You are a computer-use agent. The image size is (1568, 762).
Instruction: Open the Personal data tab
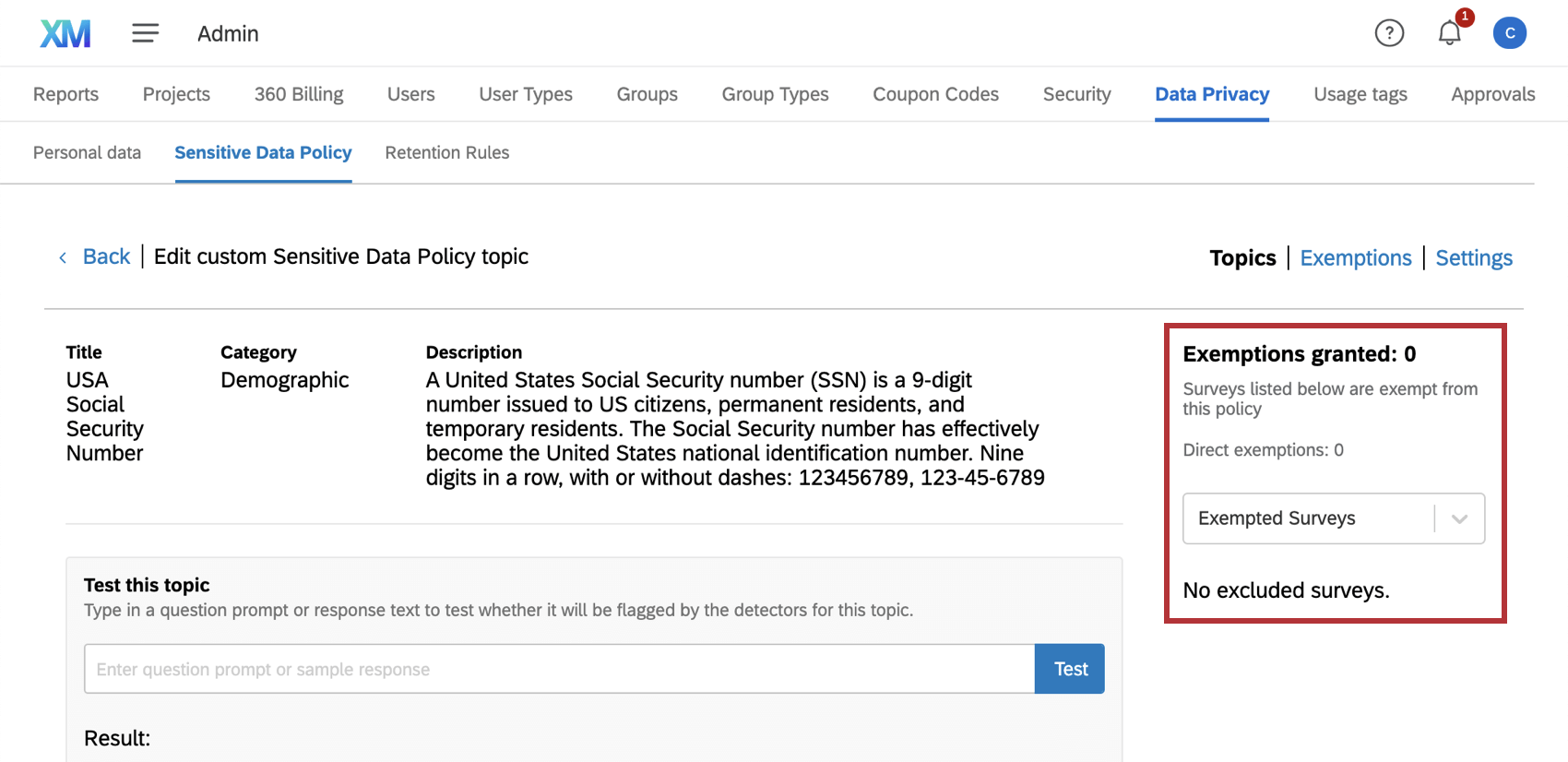click(87, 153)
